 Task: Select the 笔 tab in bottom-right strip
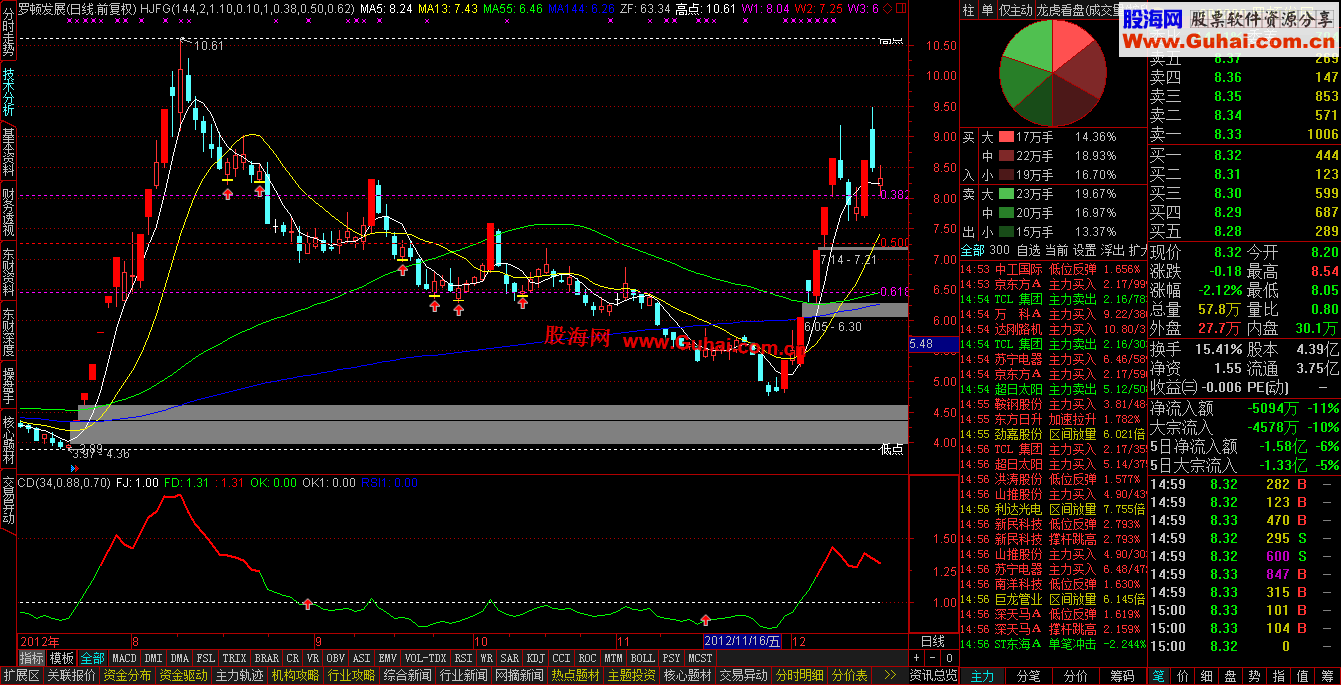(1159, 676)
